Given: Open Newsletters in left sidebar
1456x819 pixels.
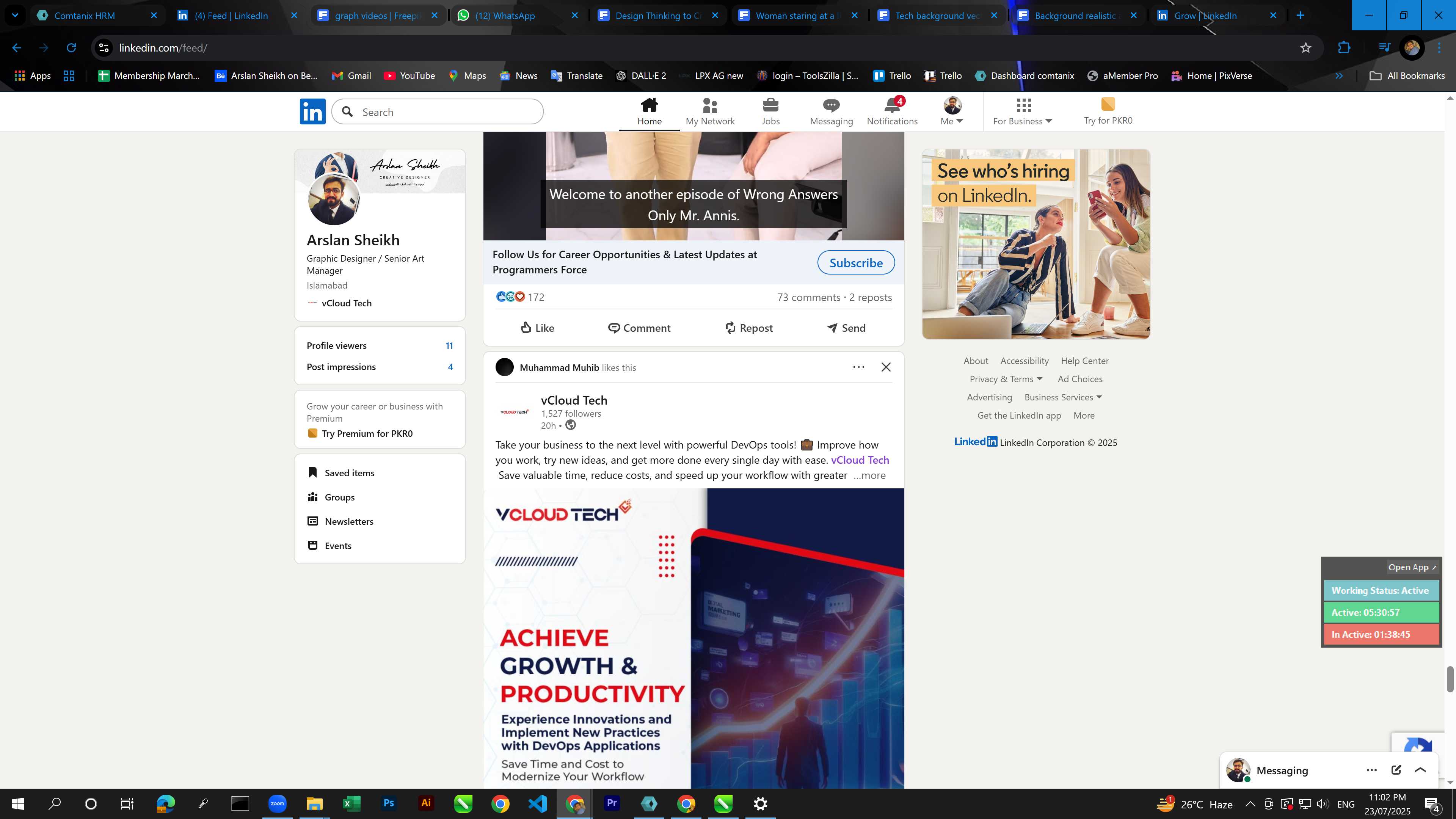Looking at the screenshot, I should click(340, 522).
